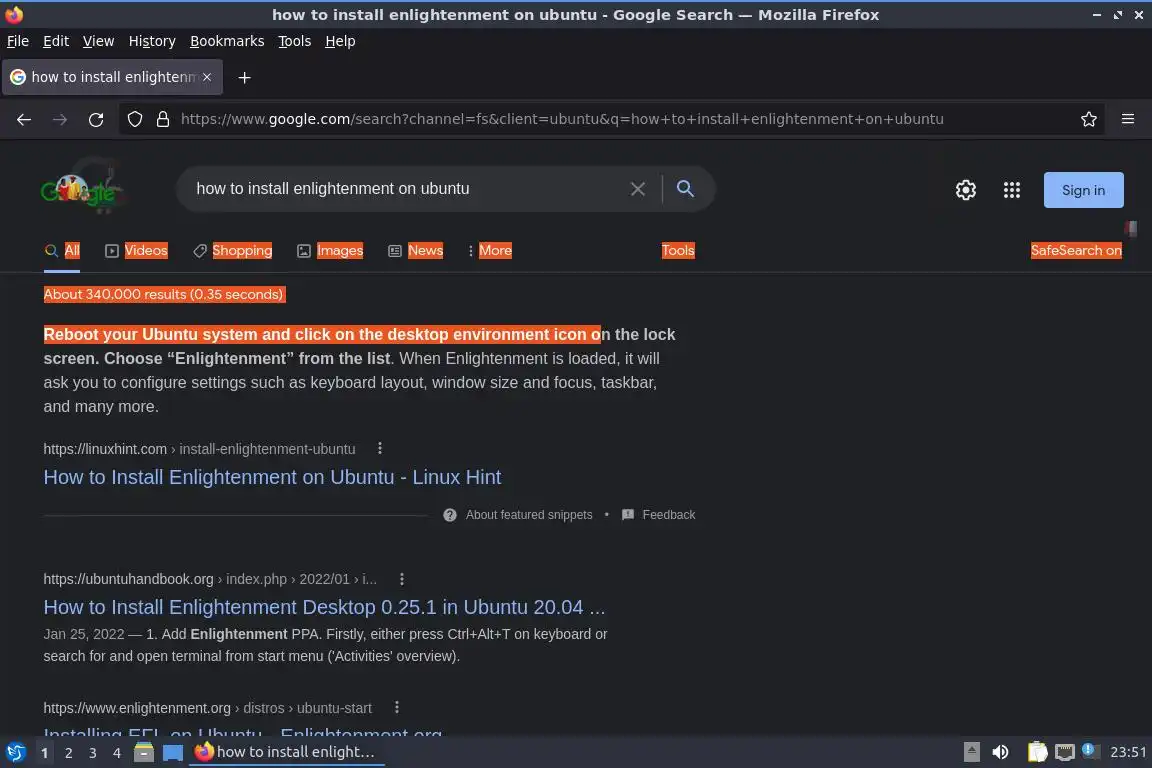Image resolution: width=1152 pixels, height=768 pixels.
Task: Show desktop using the blue taskbar icon
Action: tap(173, 752)
